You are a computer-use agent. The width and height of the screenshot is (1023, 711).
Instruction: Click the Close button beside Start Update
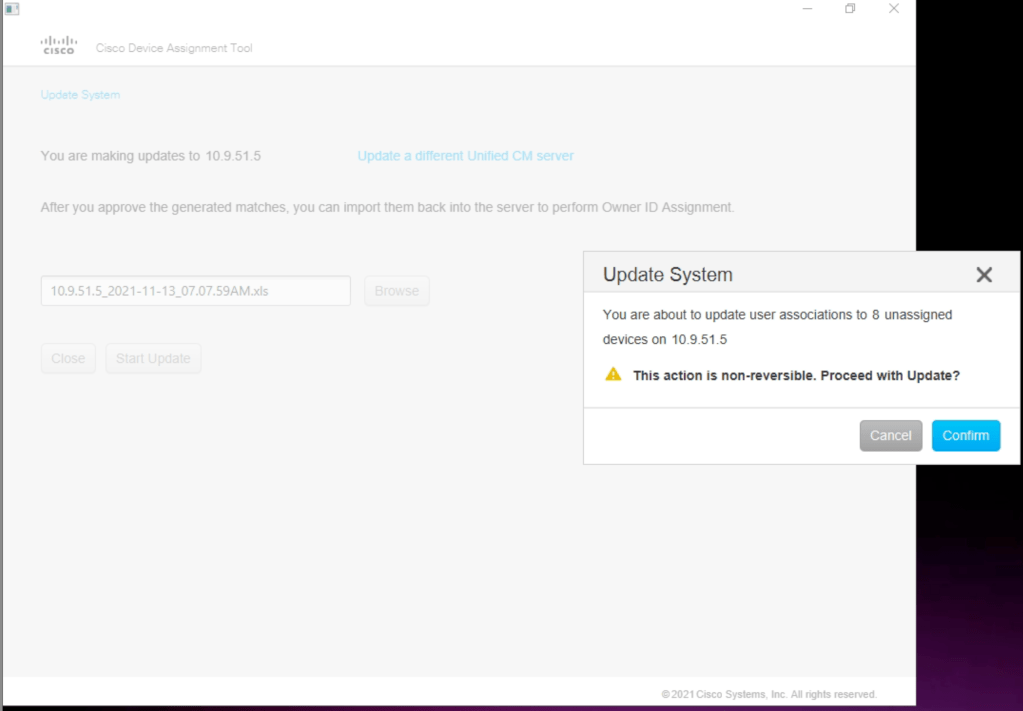[x=68, y=359]
